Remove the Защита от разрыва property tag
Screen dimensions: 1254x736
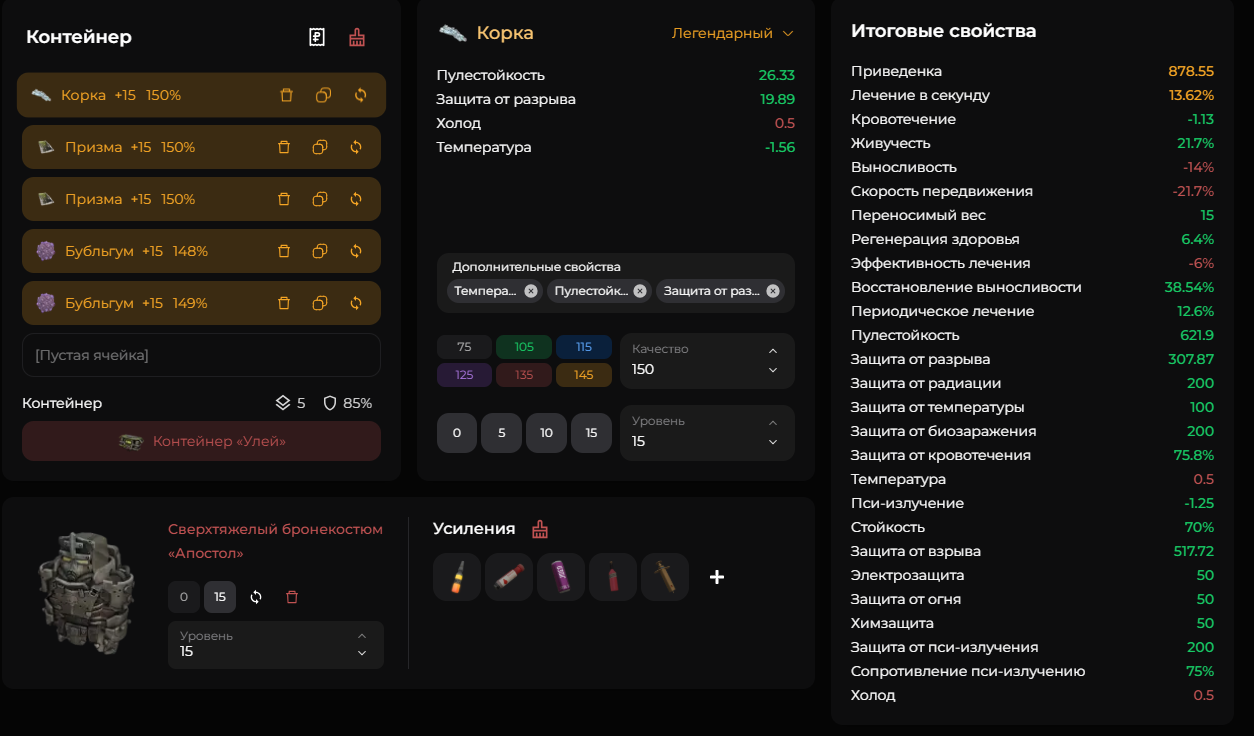[772, 291]
